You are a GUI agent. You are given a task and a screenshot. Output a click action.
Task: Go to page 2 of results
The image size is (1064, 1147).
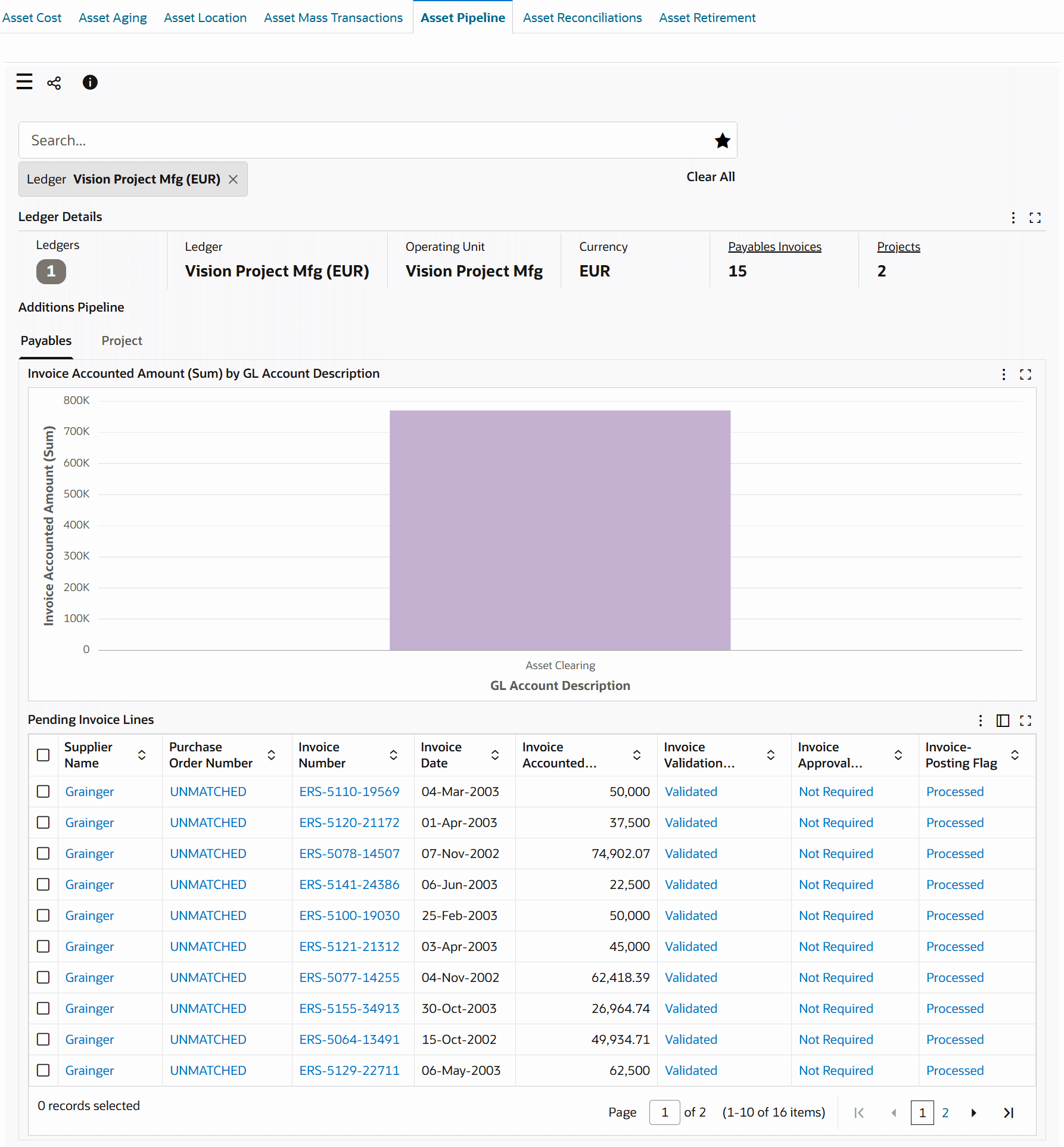[945, 1112]
